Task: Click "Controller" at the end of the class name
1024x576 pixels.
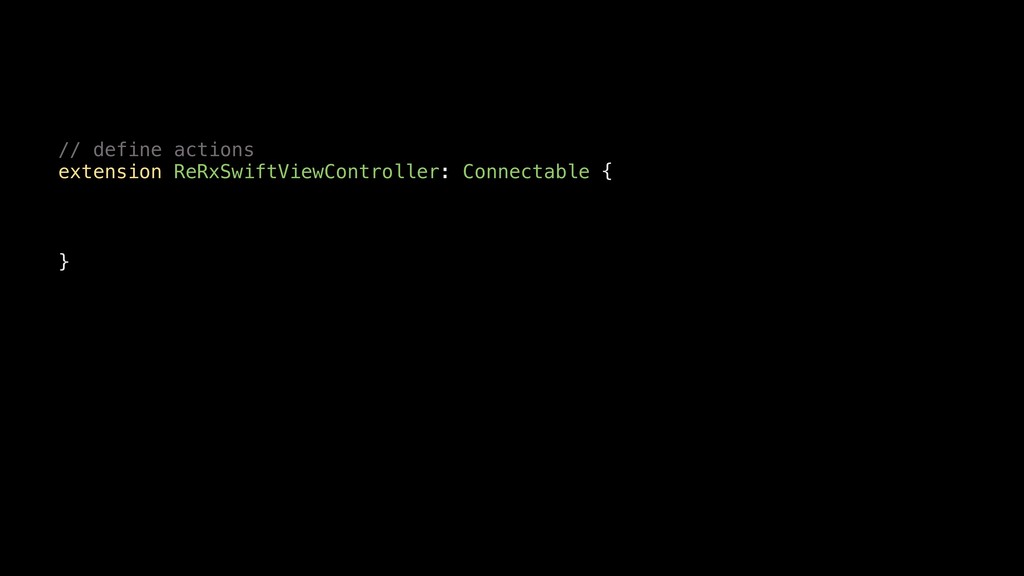Action: click(x=381, y=172)
